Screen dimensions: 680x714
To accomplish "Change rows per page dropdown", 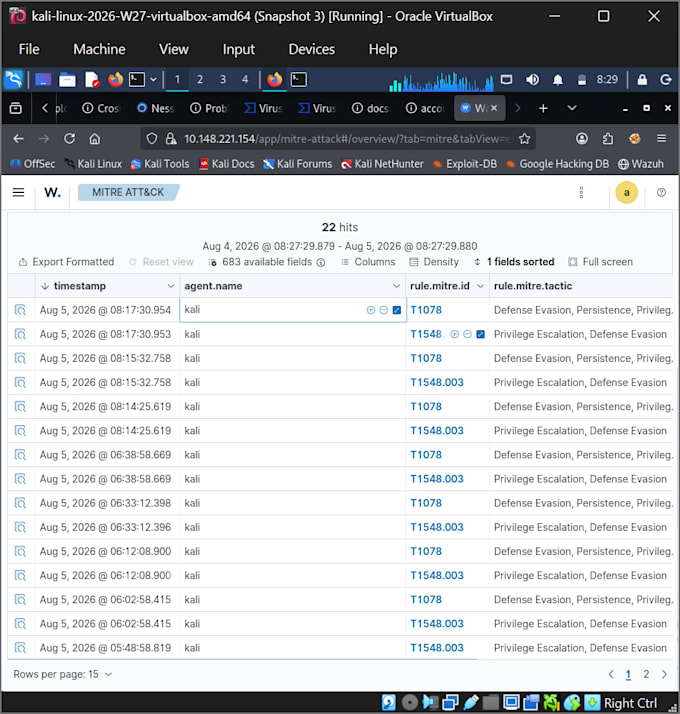I will tap(62, 674).
